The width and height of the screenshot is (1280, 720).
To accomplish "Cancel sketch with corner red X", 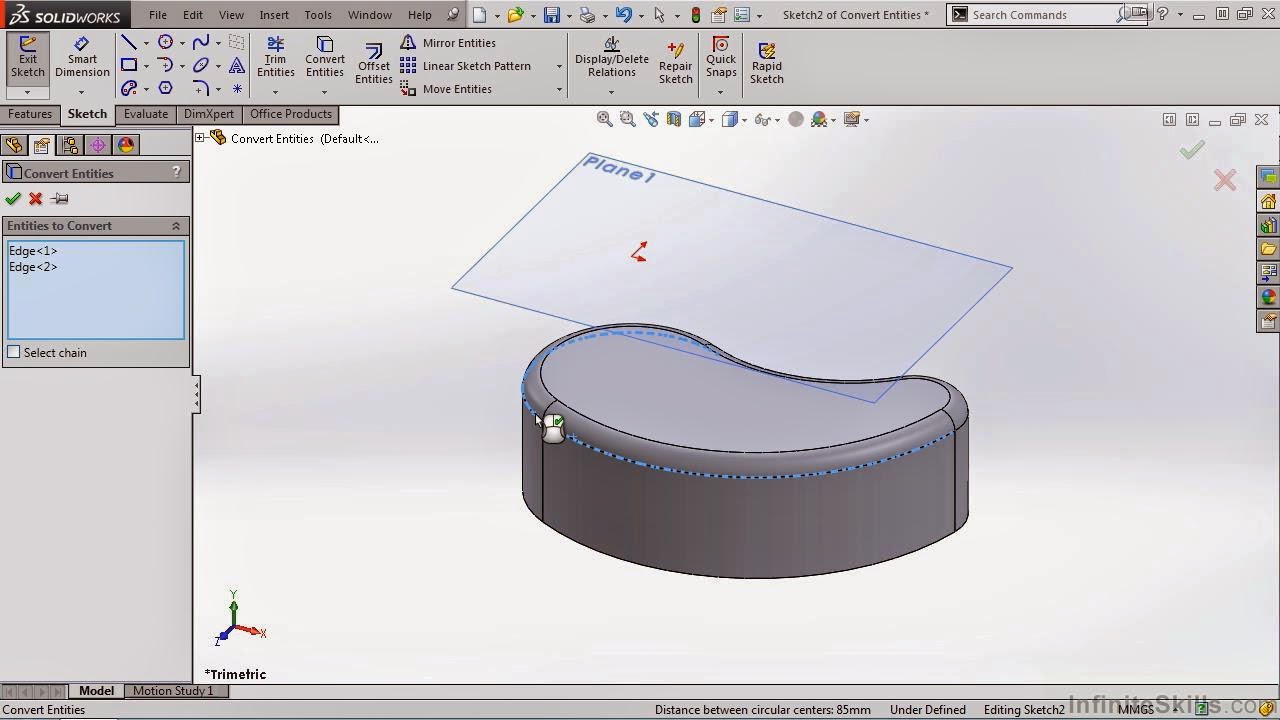I will tap(1225, 180).
